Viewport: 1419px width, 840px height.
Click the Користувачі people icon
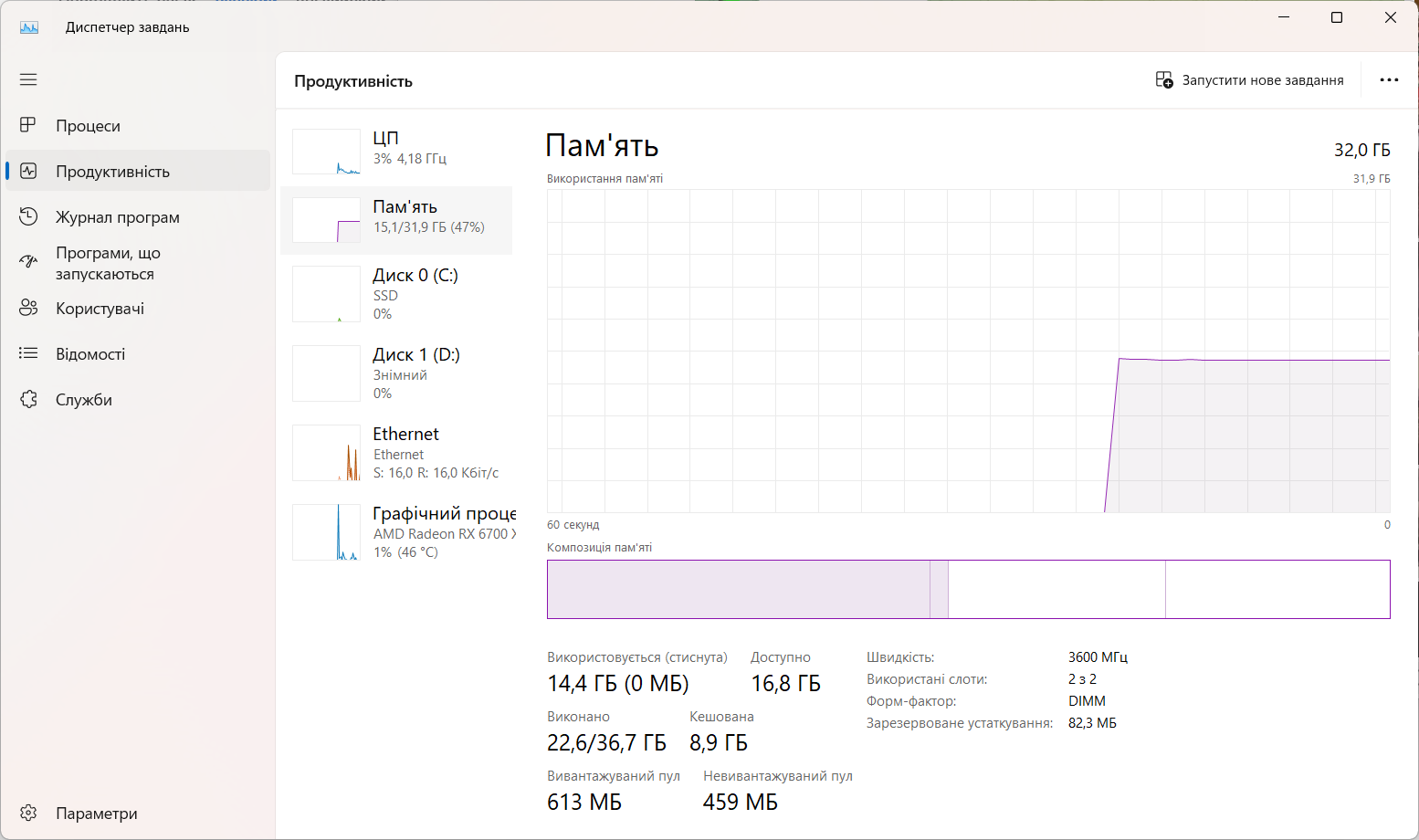[x=28, y=308]
